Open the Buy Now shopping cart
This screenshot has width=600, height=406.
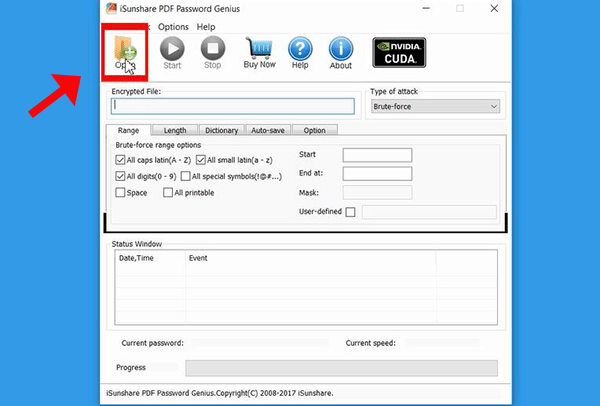point(259,53)
